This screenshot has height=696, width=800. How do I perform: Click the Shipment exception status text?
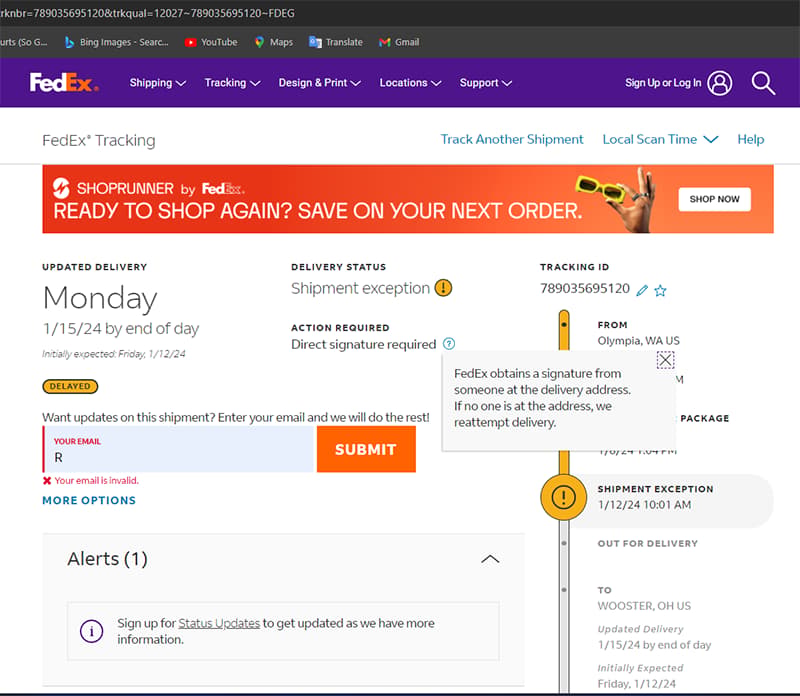[360, 288]
